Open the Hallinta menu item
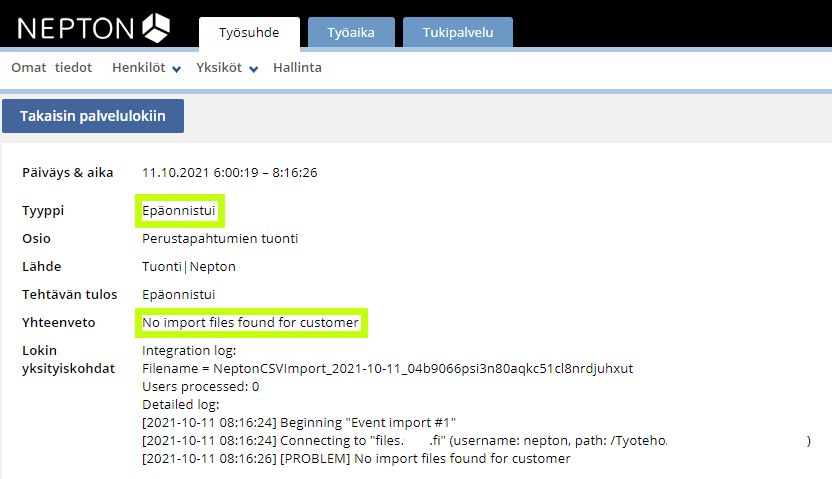This screenshot has width=832, height=479. tap(297, 68)
